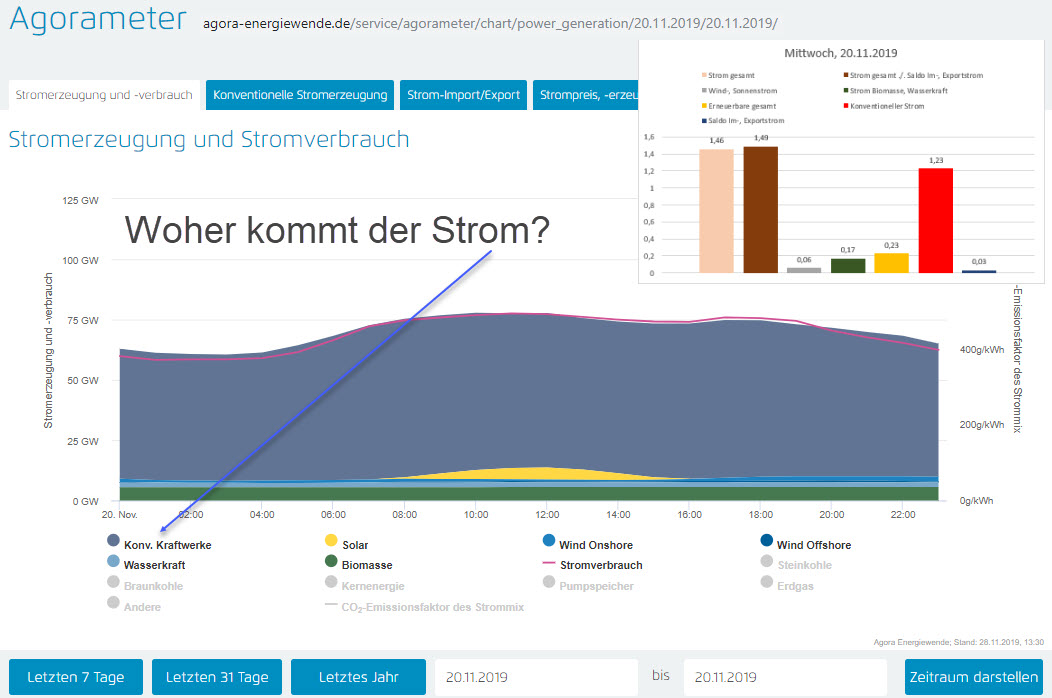1052x698 pixels.
Task: Open Konventionelle Stromerzeugung tab
Action: click(300, 95)
